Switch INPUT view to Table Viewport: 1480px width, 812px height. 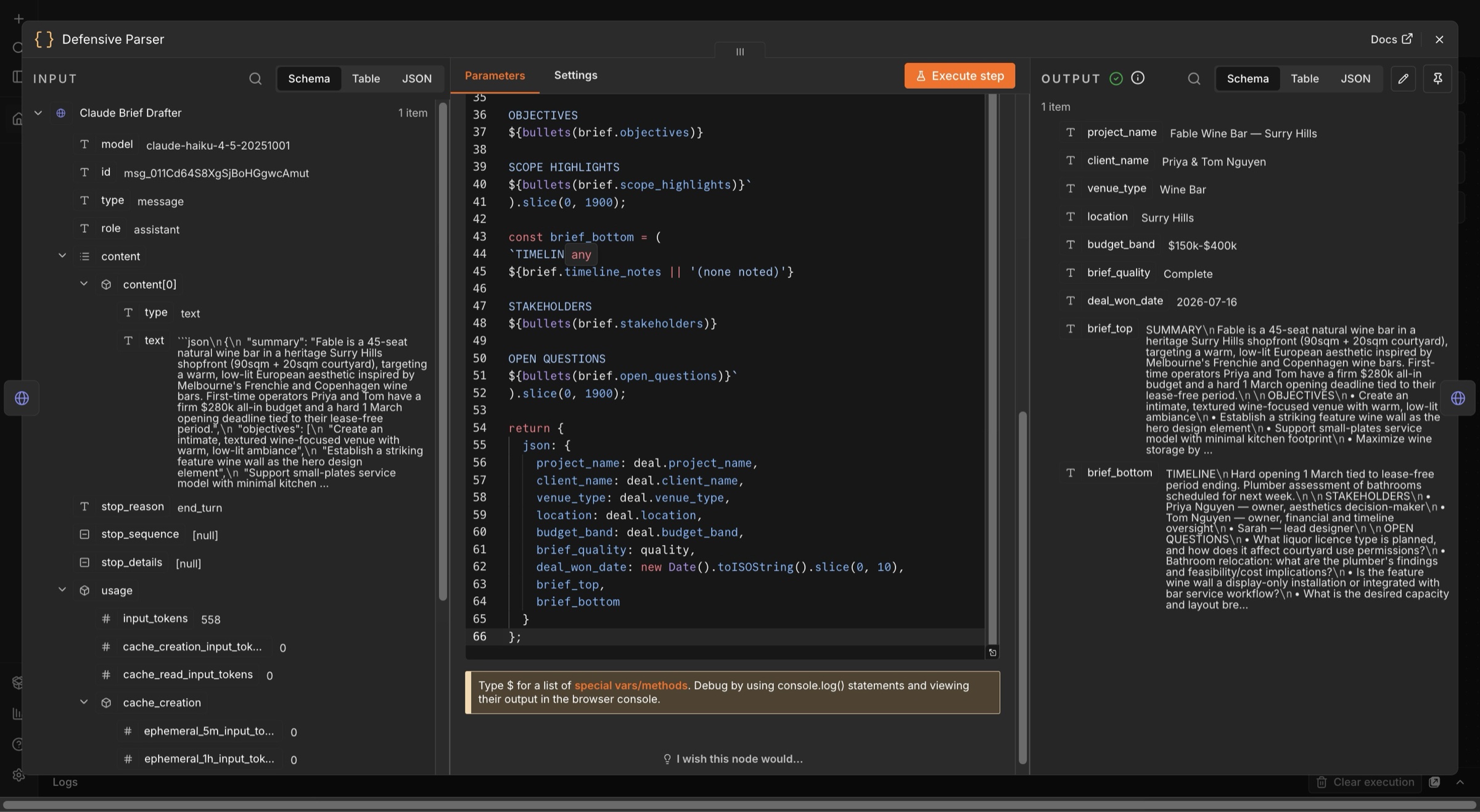pyautogui.click(x=366, y=79)
